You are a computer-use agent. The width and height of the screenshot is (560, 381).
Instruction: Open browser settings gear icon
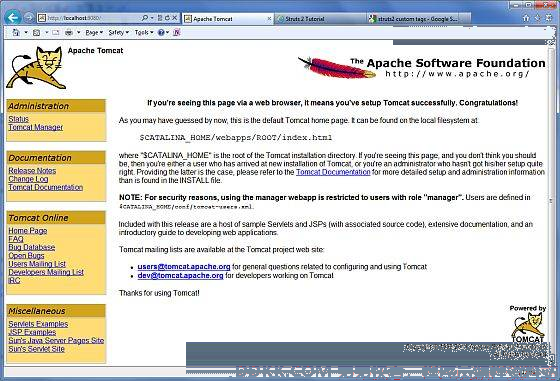point(549,18)
